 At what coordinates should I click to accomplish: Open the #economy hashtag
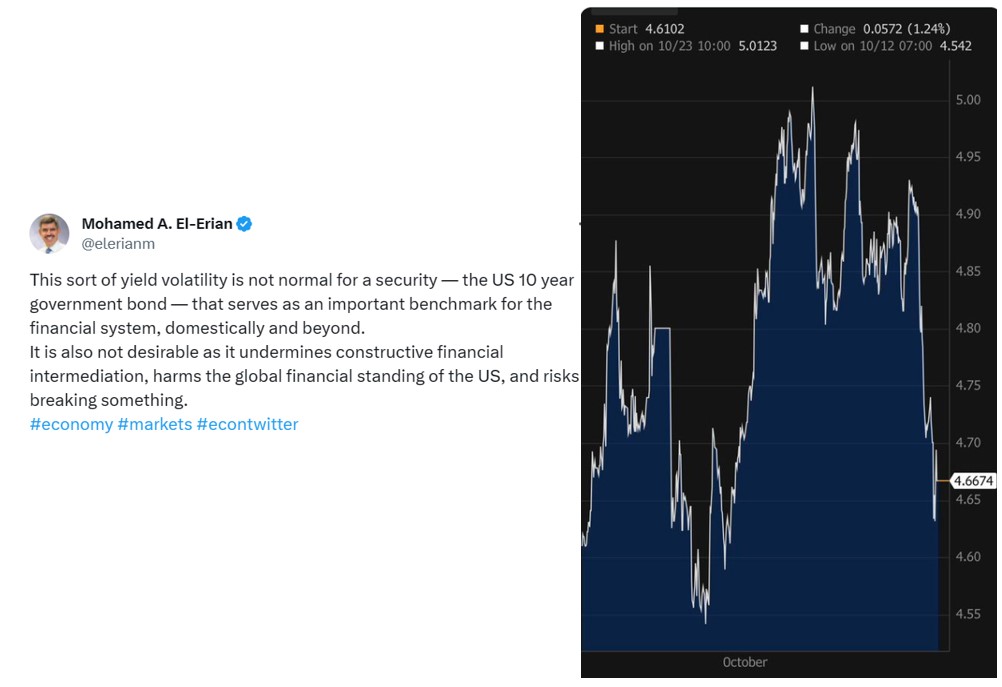coord(71,424)
